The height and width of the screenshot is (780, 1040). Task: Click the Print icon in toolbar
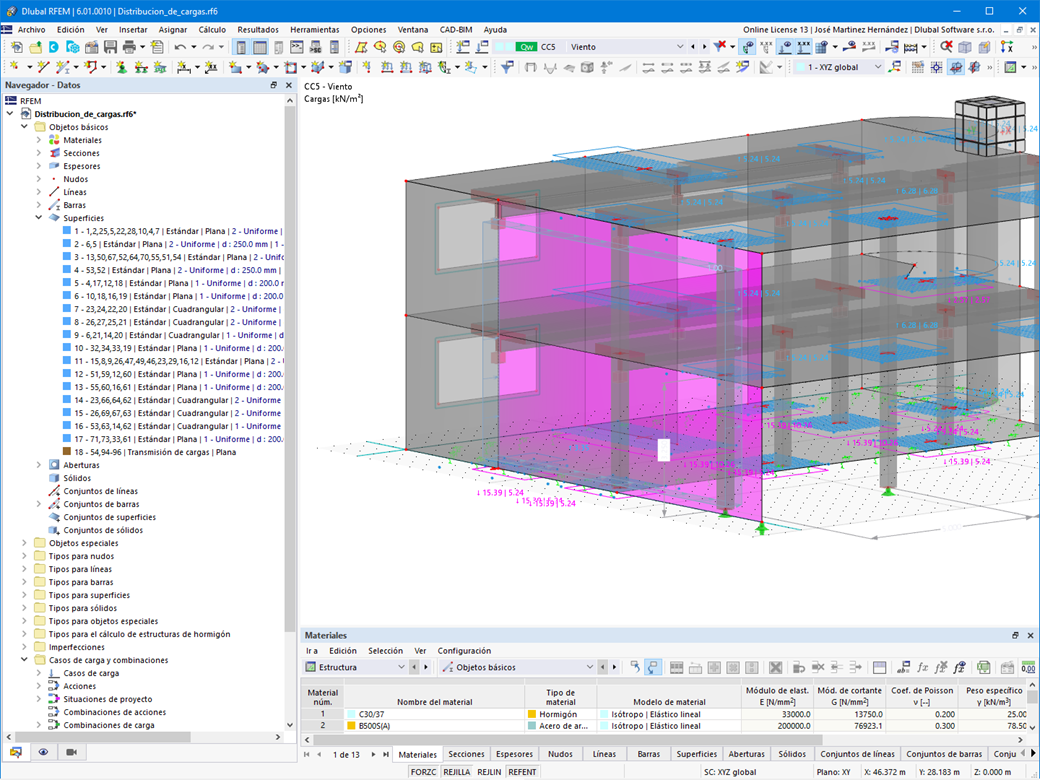click(x=130, y=47)
